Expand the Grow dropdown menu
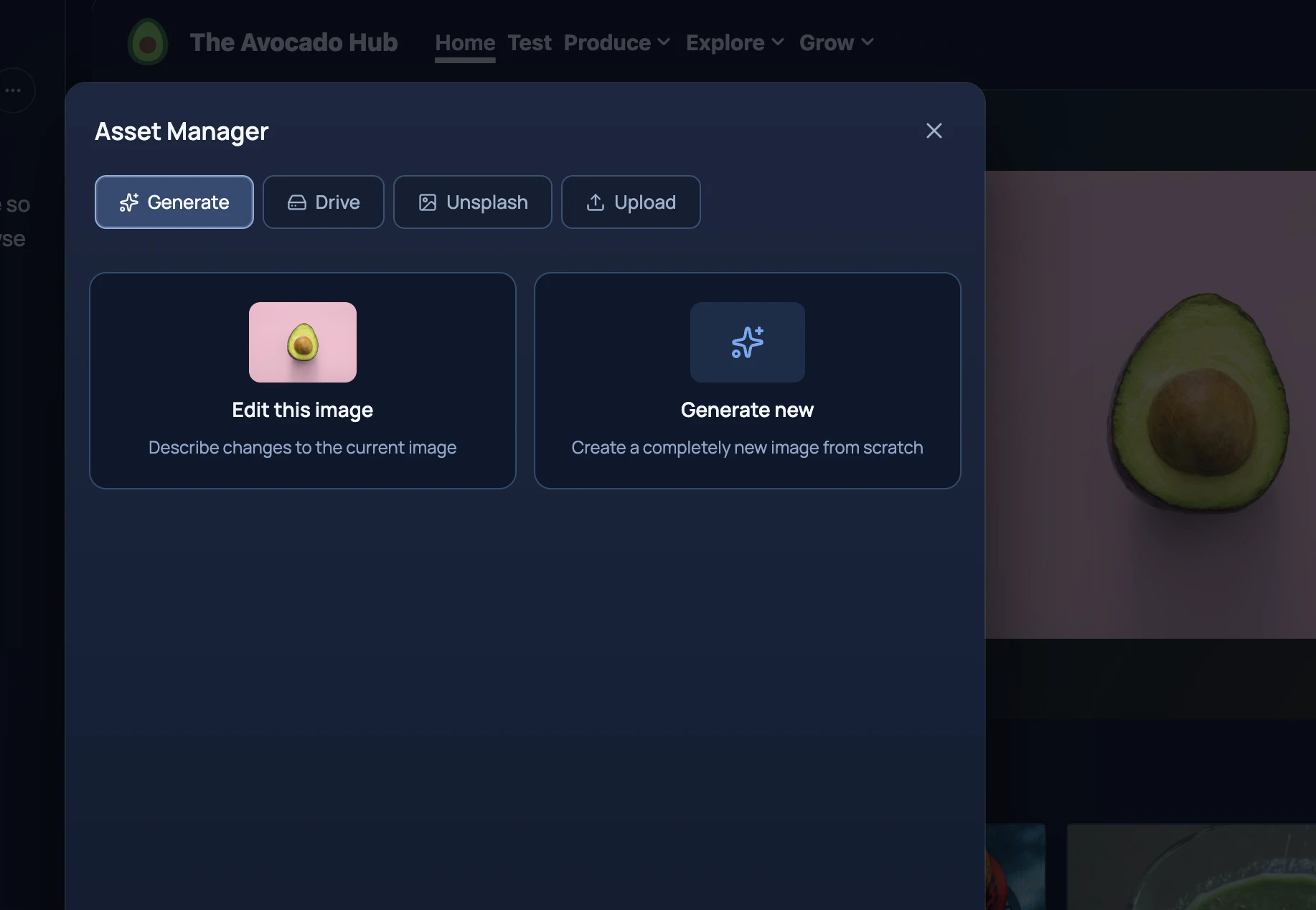The height and width of the screenshot is (910, 1316). pos(837,43)
